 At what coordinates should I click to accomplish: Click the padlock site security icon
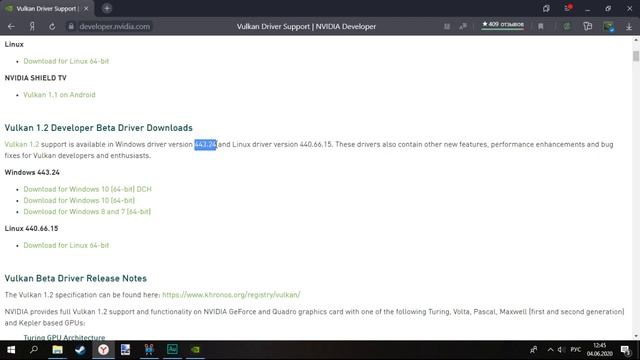point(71,26)
